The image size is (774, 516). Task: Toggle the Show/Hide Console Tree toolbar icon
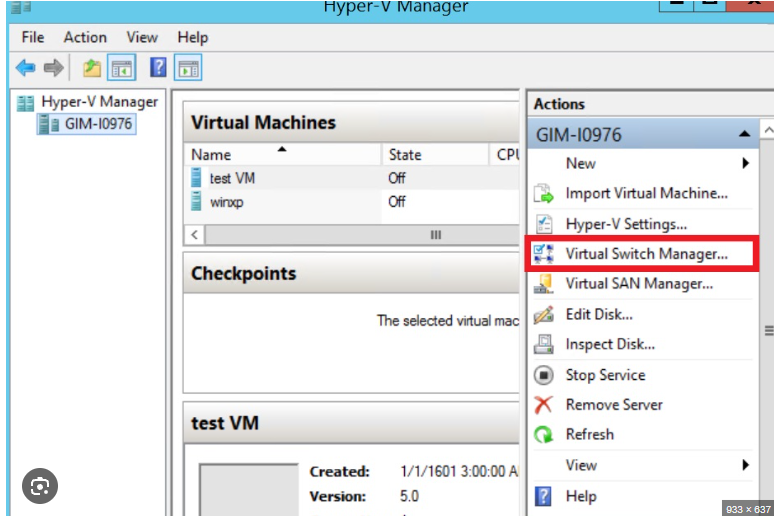pyautogui.click(x=121, y=68)
